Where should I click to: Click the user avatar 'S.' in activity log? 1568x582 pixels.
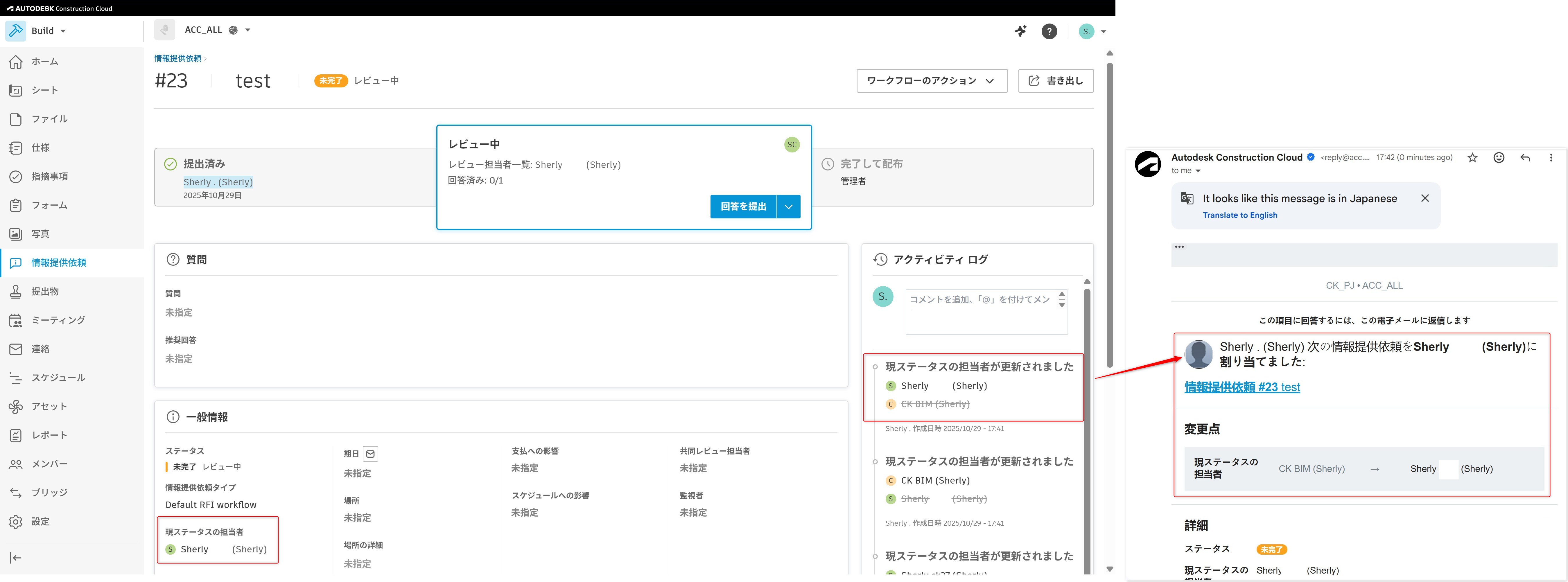point(882,297)
